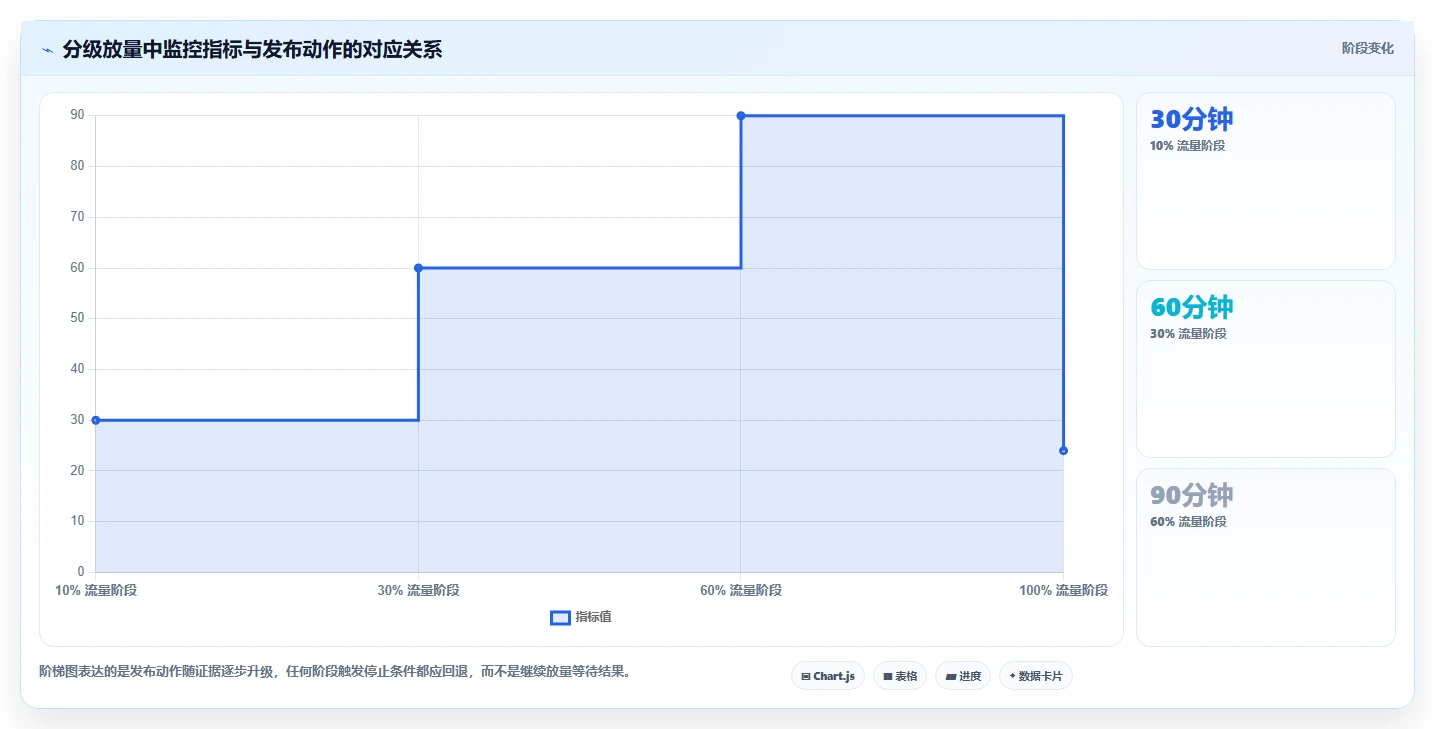Click the 10% 流量阶段 subtitle in 30分钟 card
Image resolution: width=1435 pixels, height=729 pixels.
tap(1187, 145)
